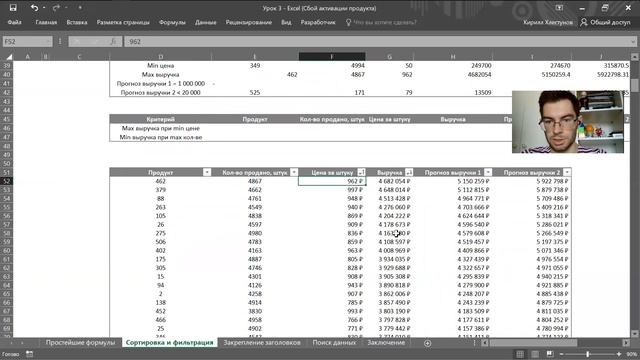Click the Save icon in quick access toolbar

tap(13, 8)
